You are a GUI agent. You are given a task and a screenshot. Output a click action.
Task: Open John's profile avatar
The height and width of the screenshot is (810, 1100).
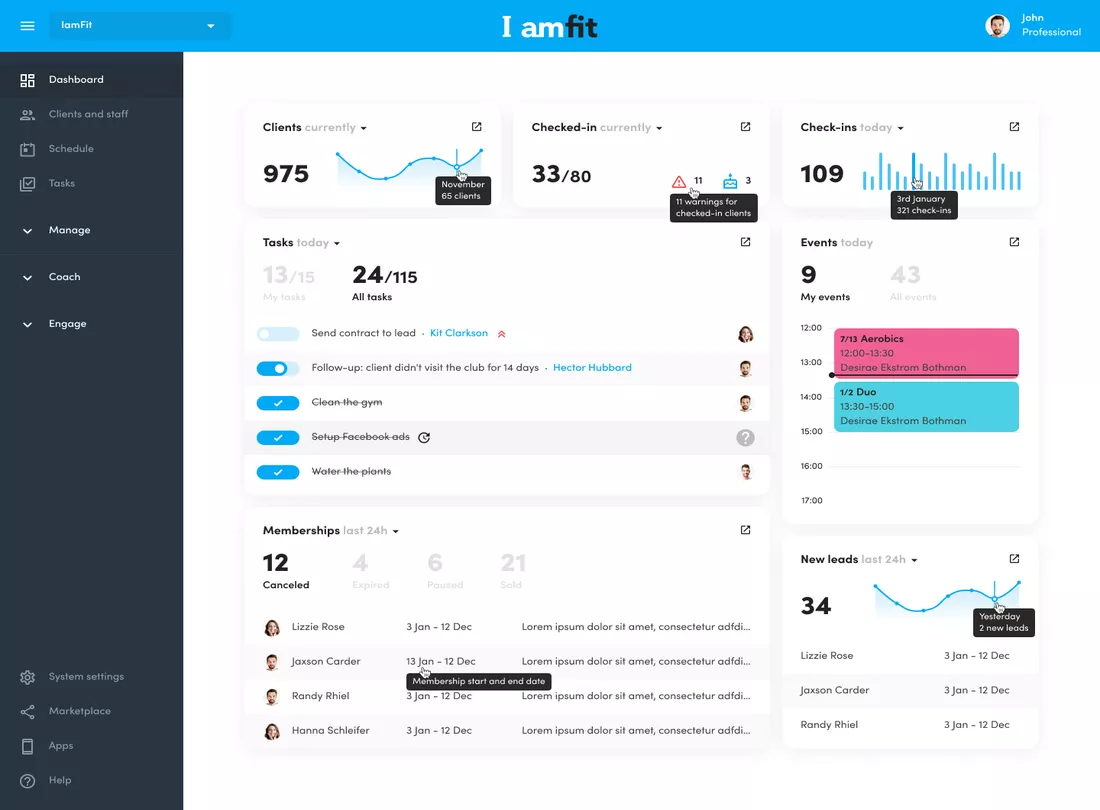997,26
